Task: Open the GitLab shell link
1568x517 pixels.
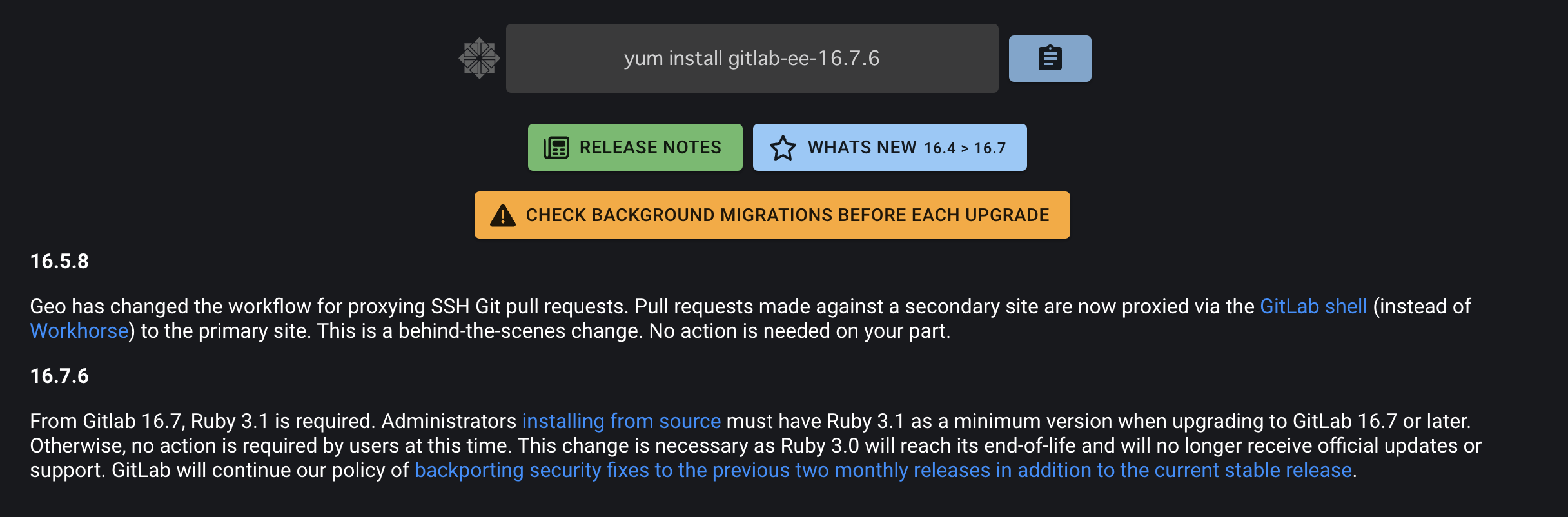Action: coord(1313,306)
